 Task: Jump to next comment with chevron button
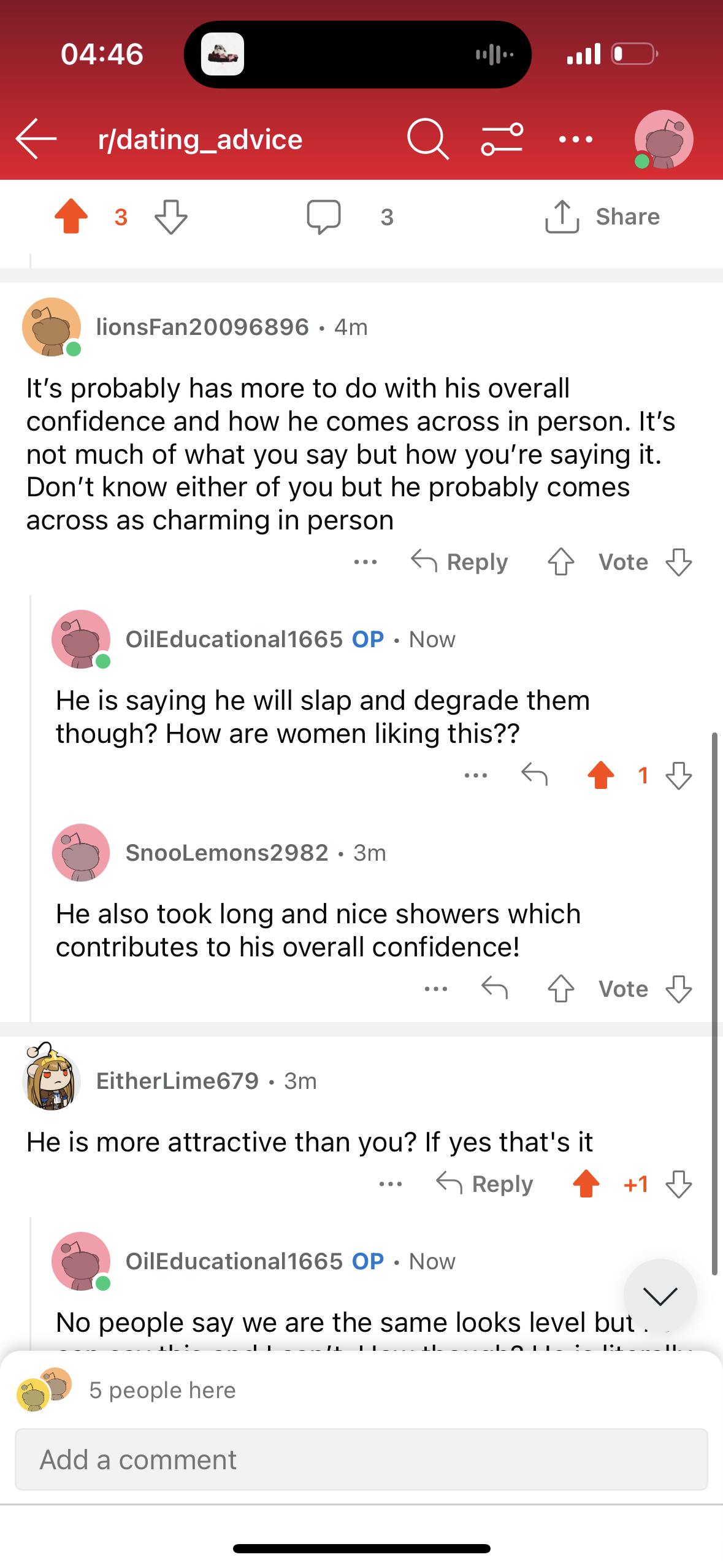[x=660, y=1296]
